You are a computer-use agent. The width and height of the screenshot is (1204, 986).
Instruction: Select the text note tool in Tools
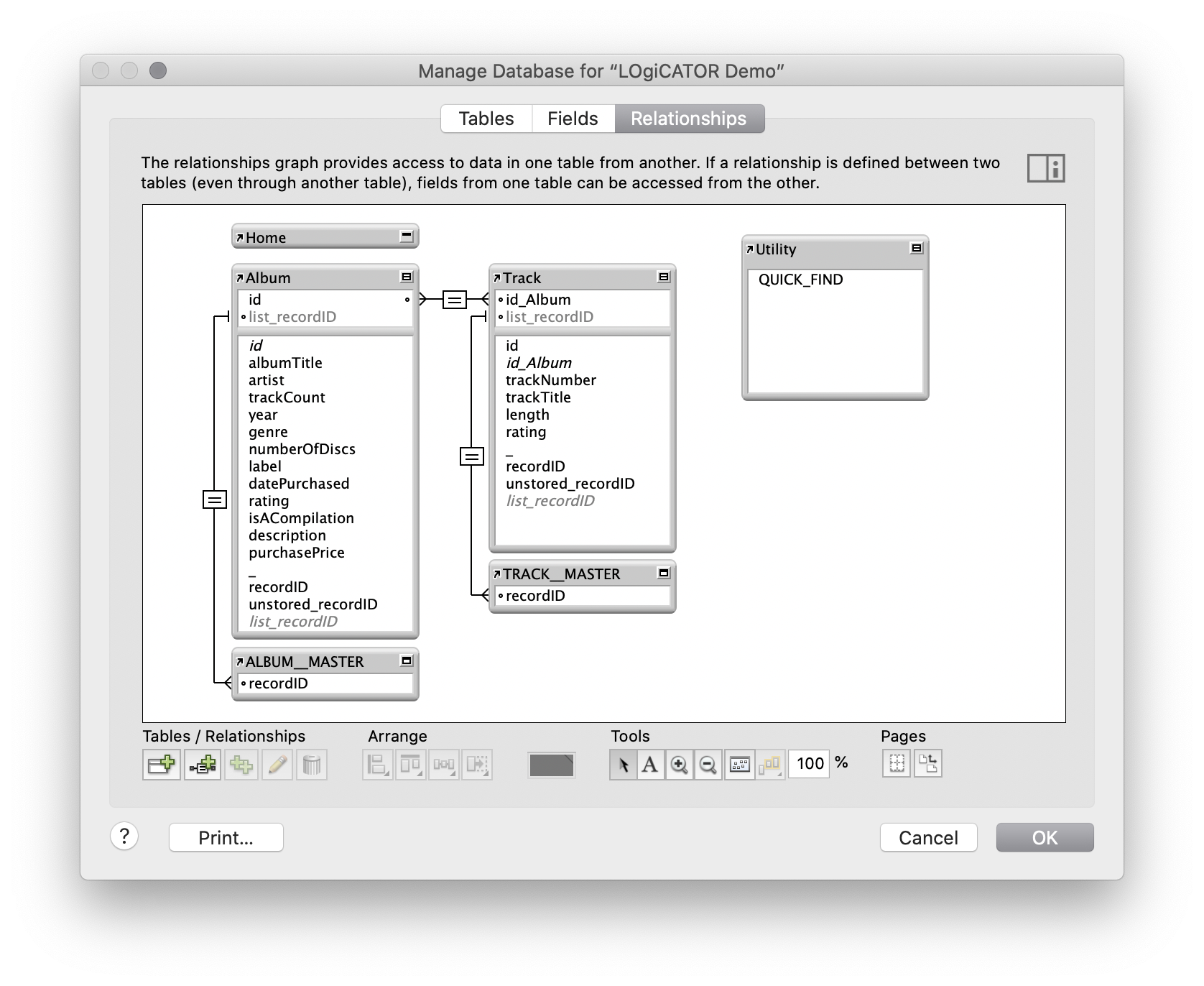point(650,765)
